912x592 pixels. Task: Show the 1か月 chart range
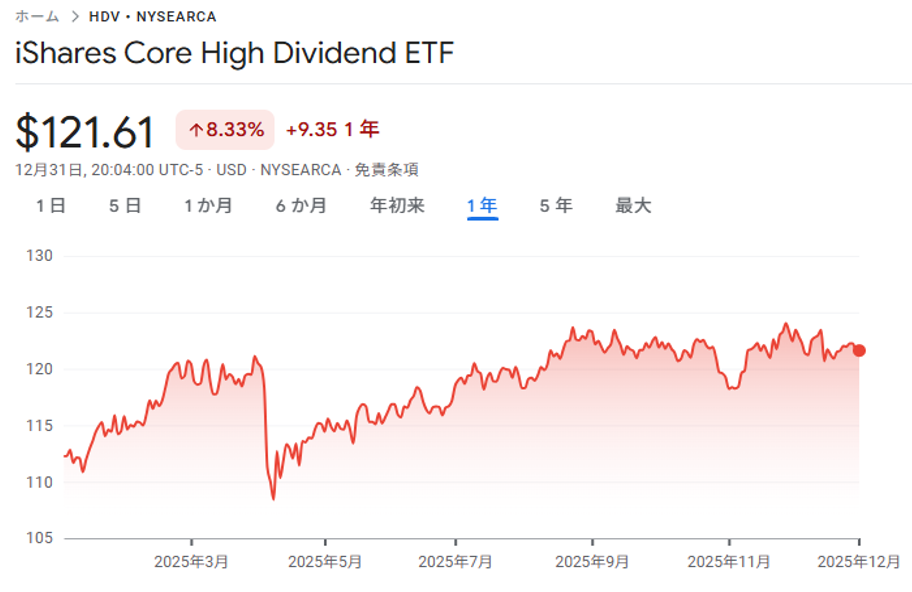208,206
